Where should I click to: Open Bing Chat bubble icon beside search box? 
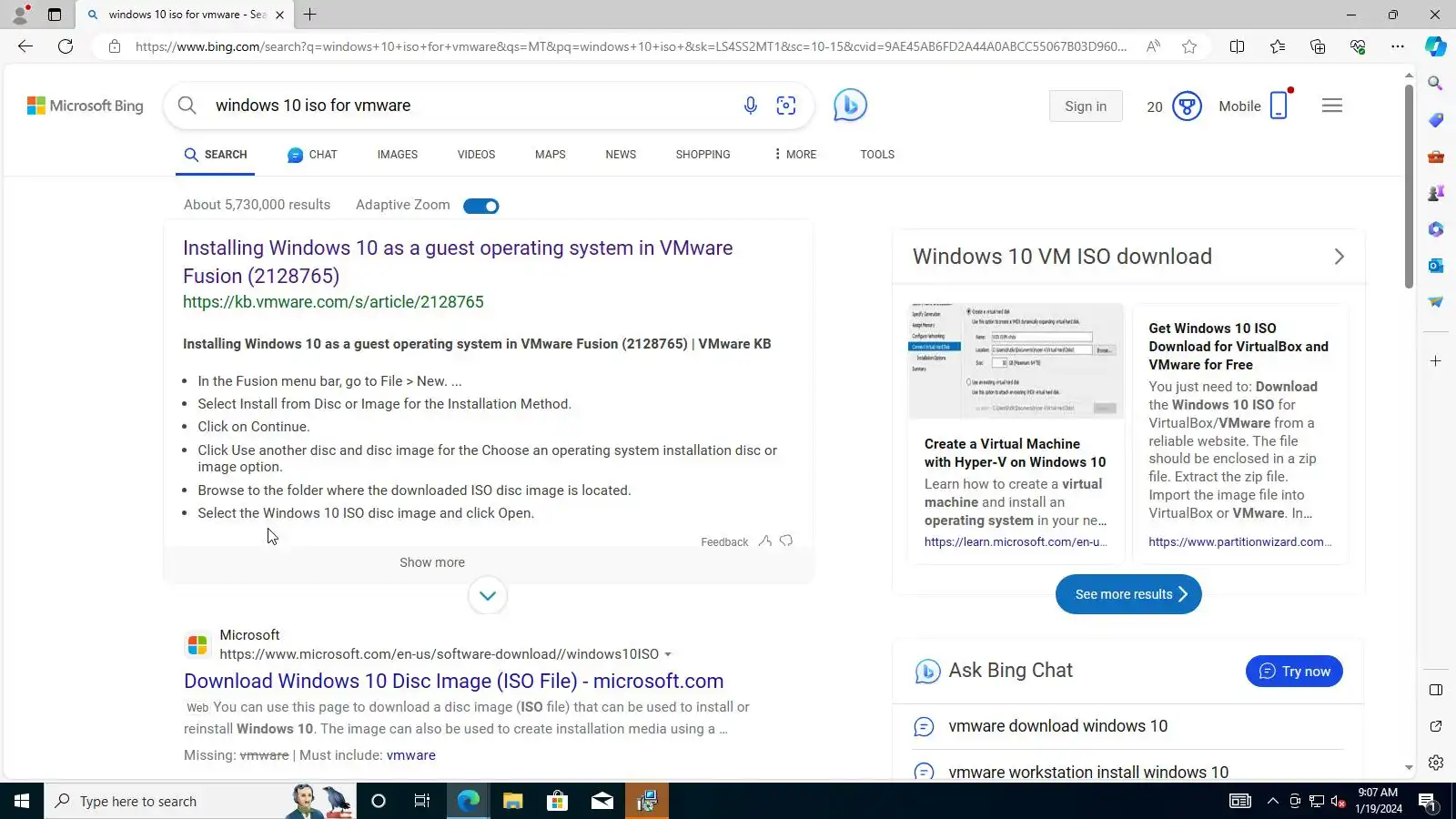pos(850,106)
